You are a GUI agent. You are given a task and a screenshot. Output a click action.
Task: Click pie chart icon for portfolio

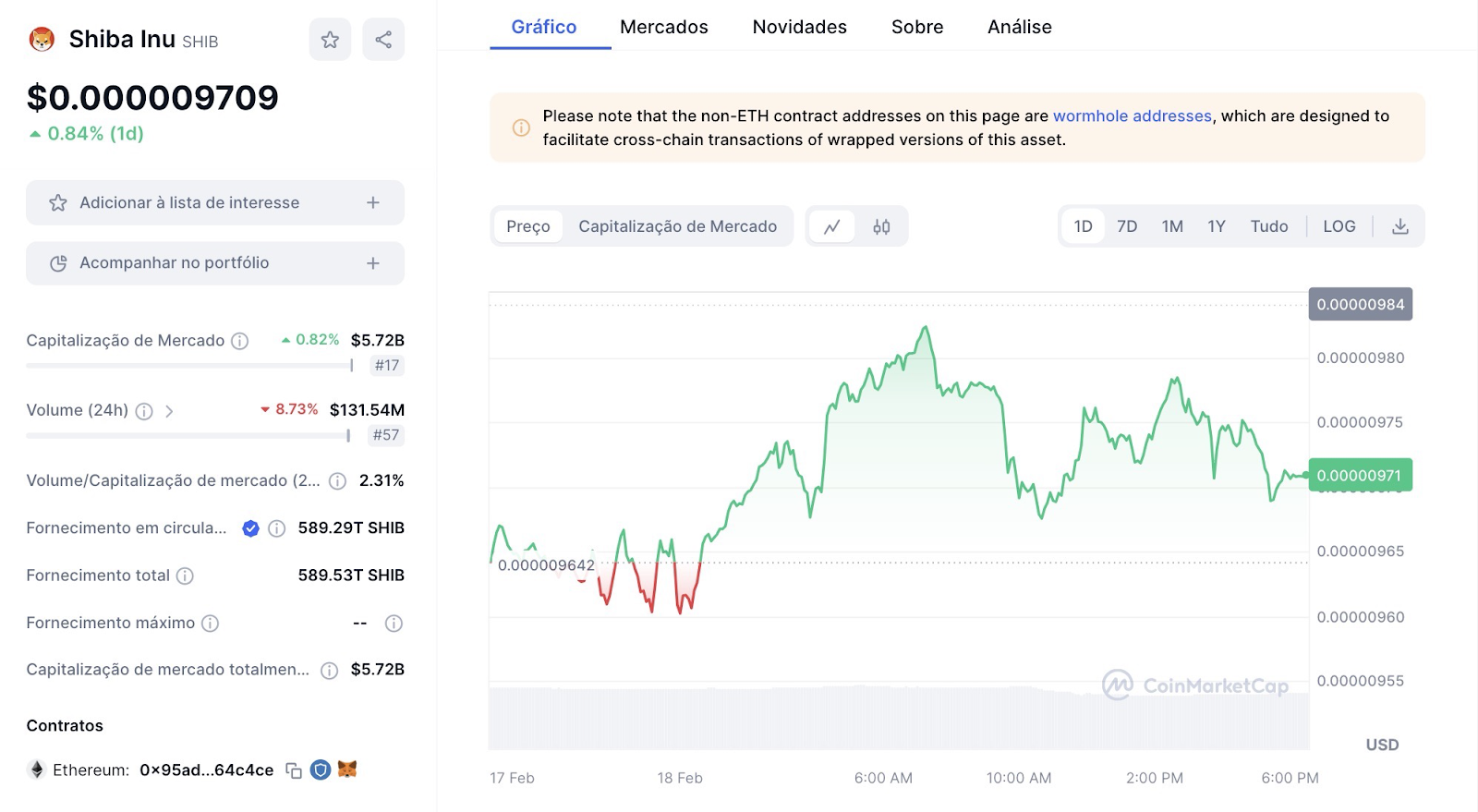pyautogui.click(x=58, y=263)
